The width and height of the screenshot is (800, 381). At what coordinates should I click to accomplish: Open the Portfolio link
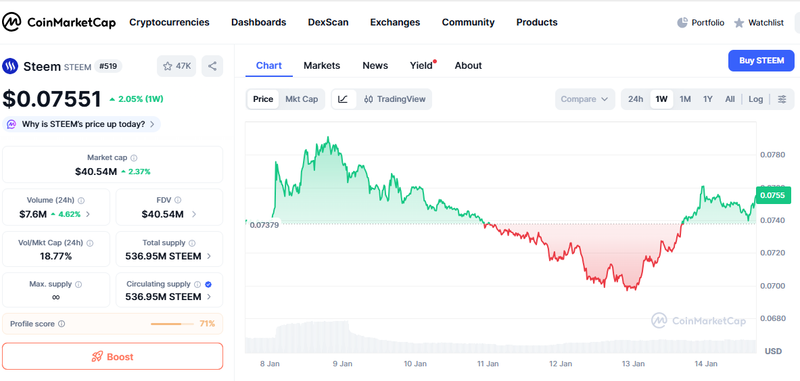[701, 22]
